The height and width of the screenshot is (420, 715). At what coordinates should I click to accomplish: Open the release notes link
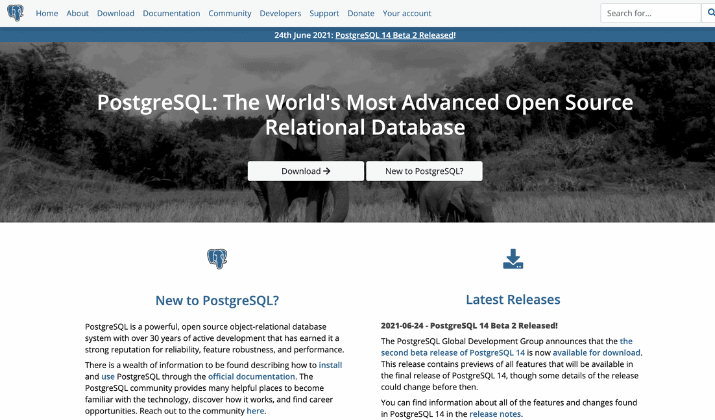coord(495,414)
